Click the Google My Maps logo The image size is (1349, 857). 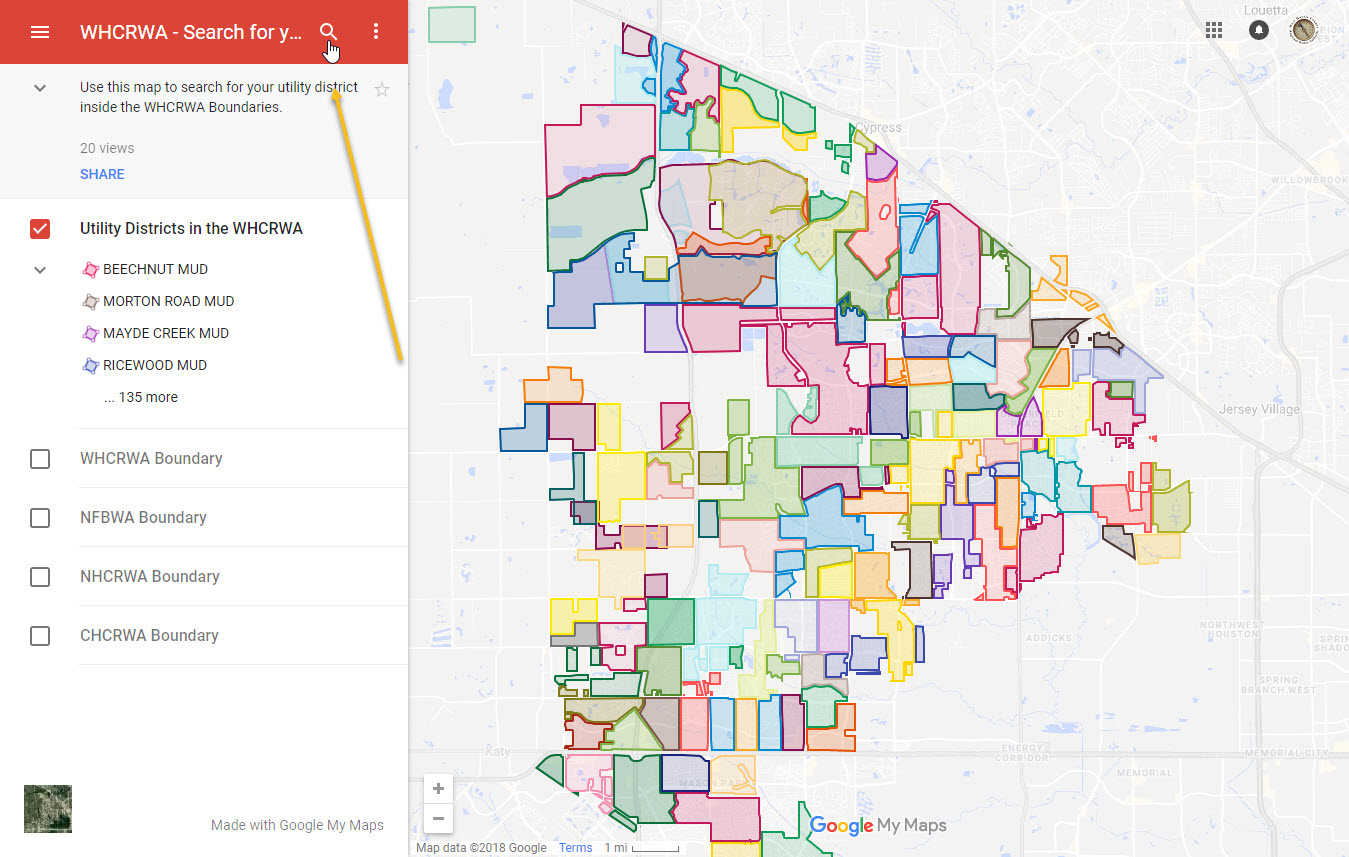[x=878, y=826]
